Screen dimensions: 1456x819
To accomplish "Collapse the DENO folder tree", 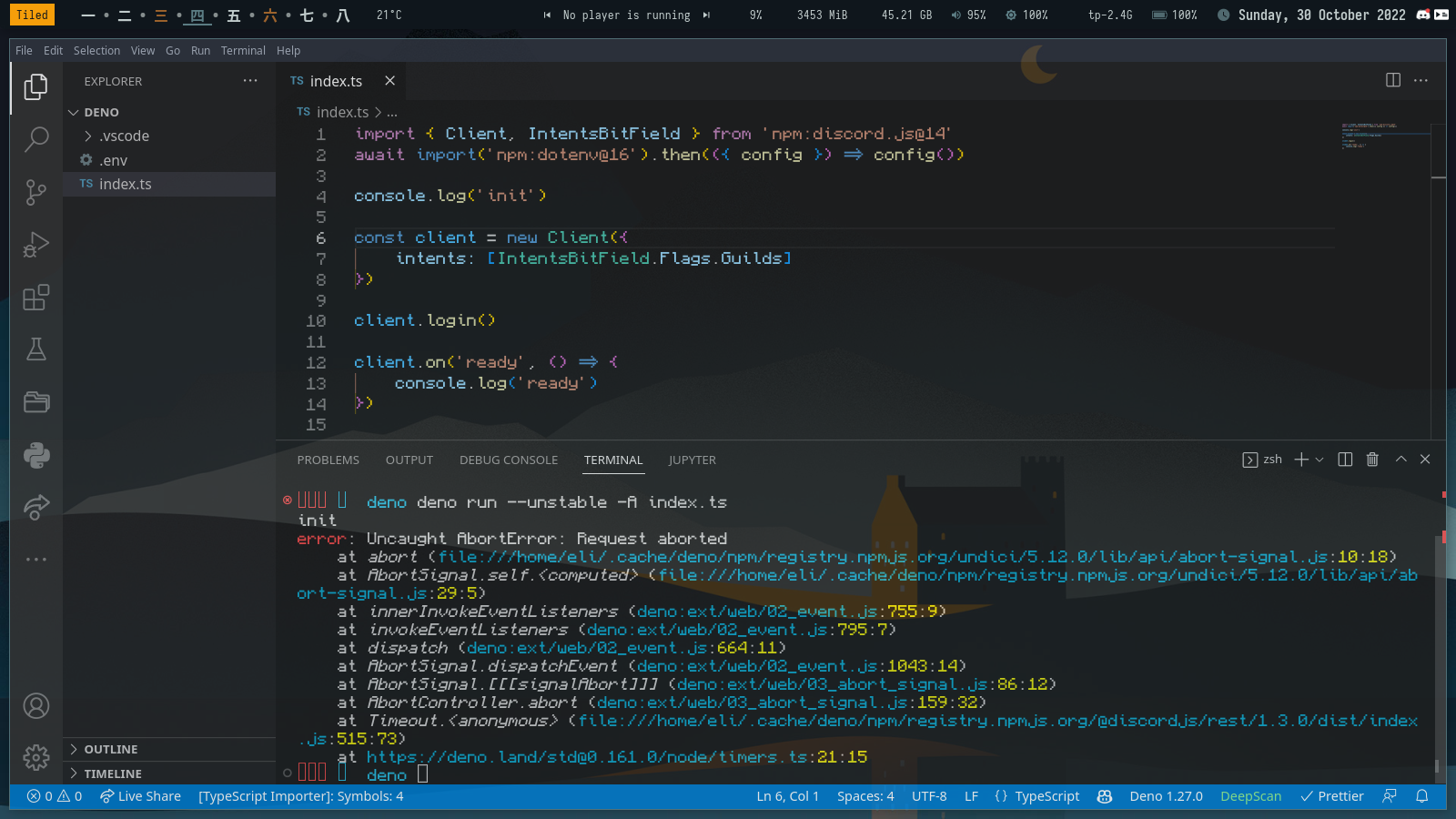I will [75, 112].
